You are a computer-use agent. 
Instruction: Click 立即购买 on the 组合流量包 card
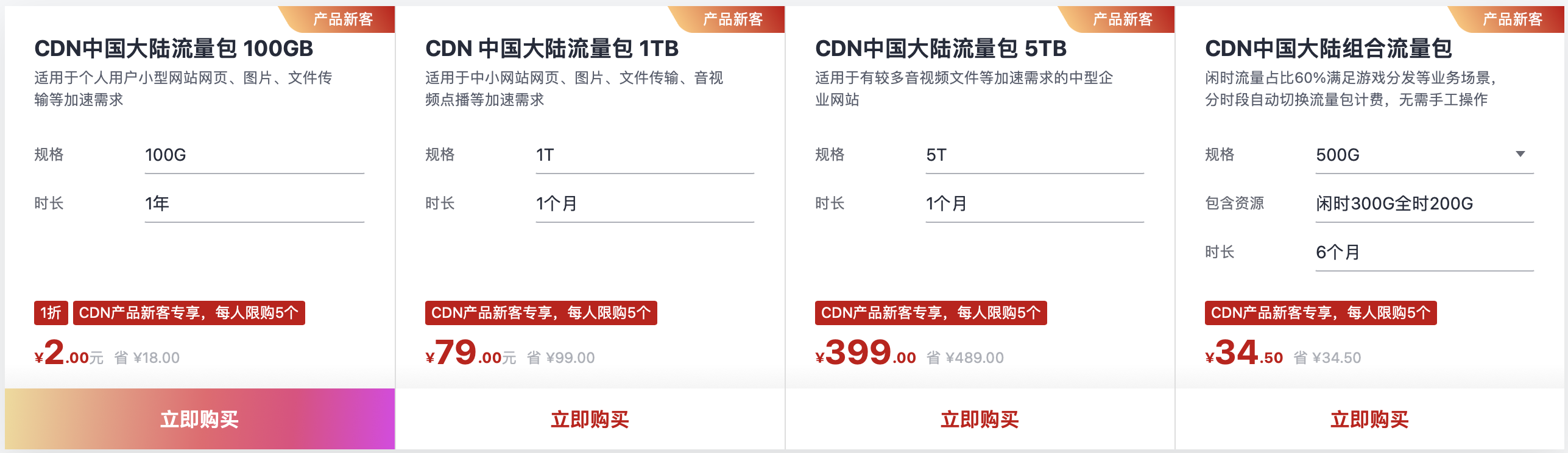(1373, 420)
